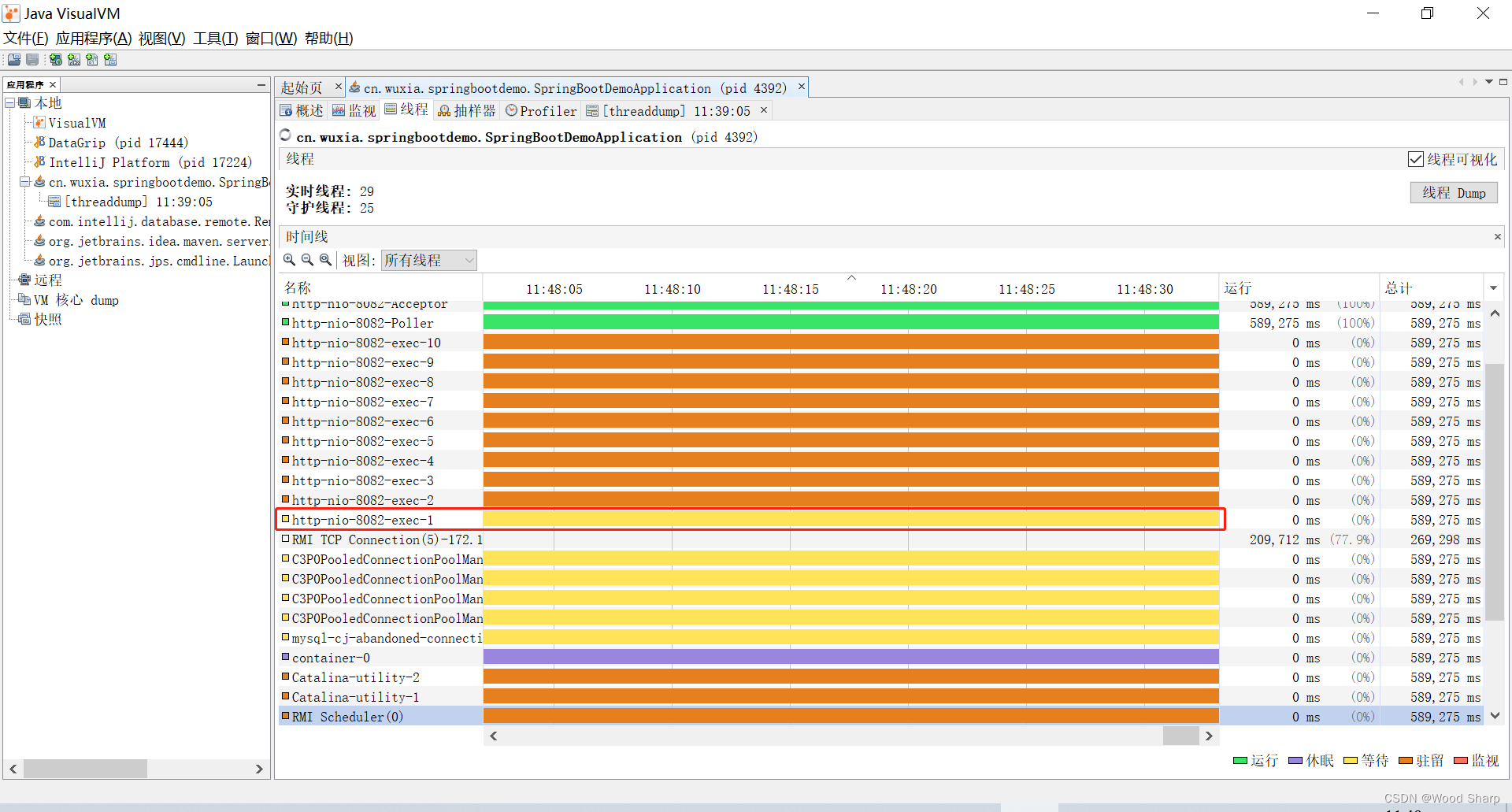This screenshot has height=812, width=1512.
Task: Close the 应用程序 panel tab
Action: coord(53,84)
